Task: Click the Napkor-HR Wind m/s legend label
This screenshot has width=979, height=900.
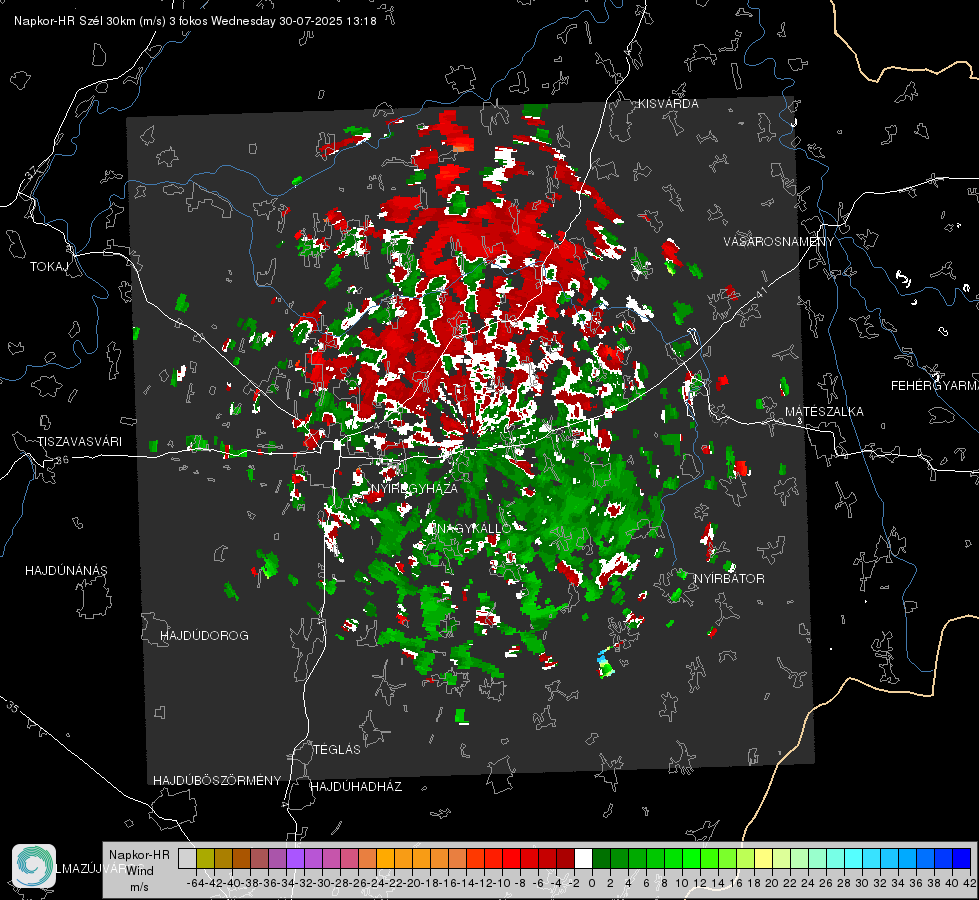Action: click(x=139, y=870)
